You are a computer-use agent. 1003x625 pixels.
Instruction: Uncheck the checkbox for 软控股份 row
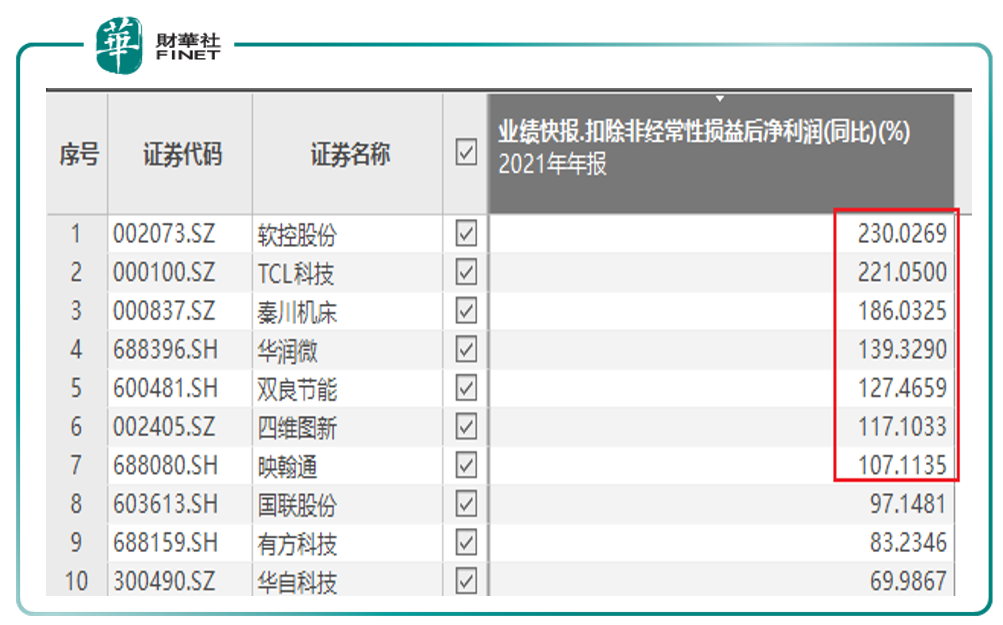click(x=466, y=233)
